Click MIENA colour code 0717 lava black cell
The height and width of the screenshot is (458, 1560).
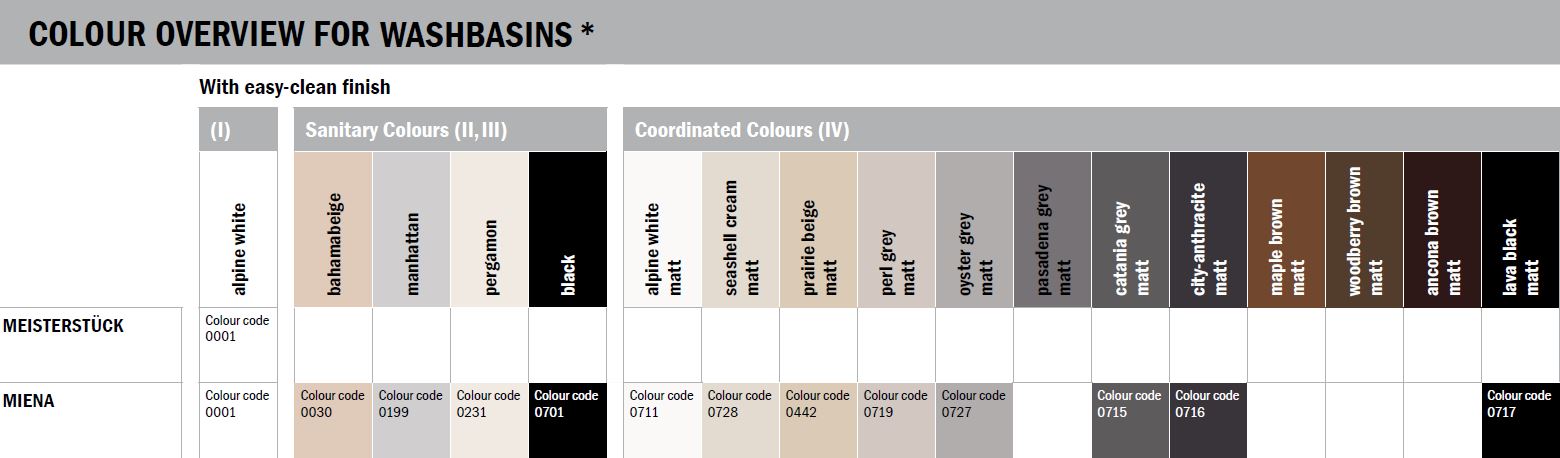point(1521,420)
